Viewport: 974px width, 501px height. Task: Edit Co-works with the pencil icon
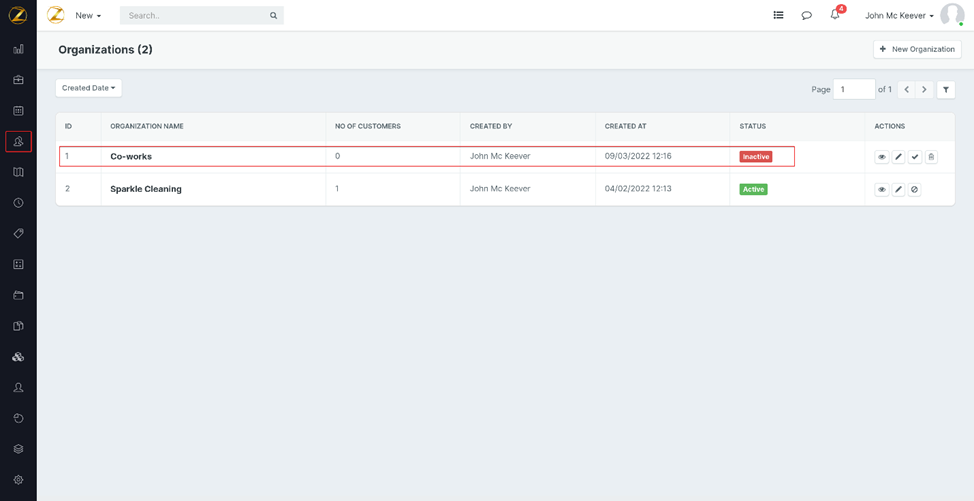(x=898, y=157)
